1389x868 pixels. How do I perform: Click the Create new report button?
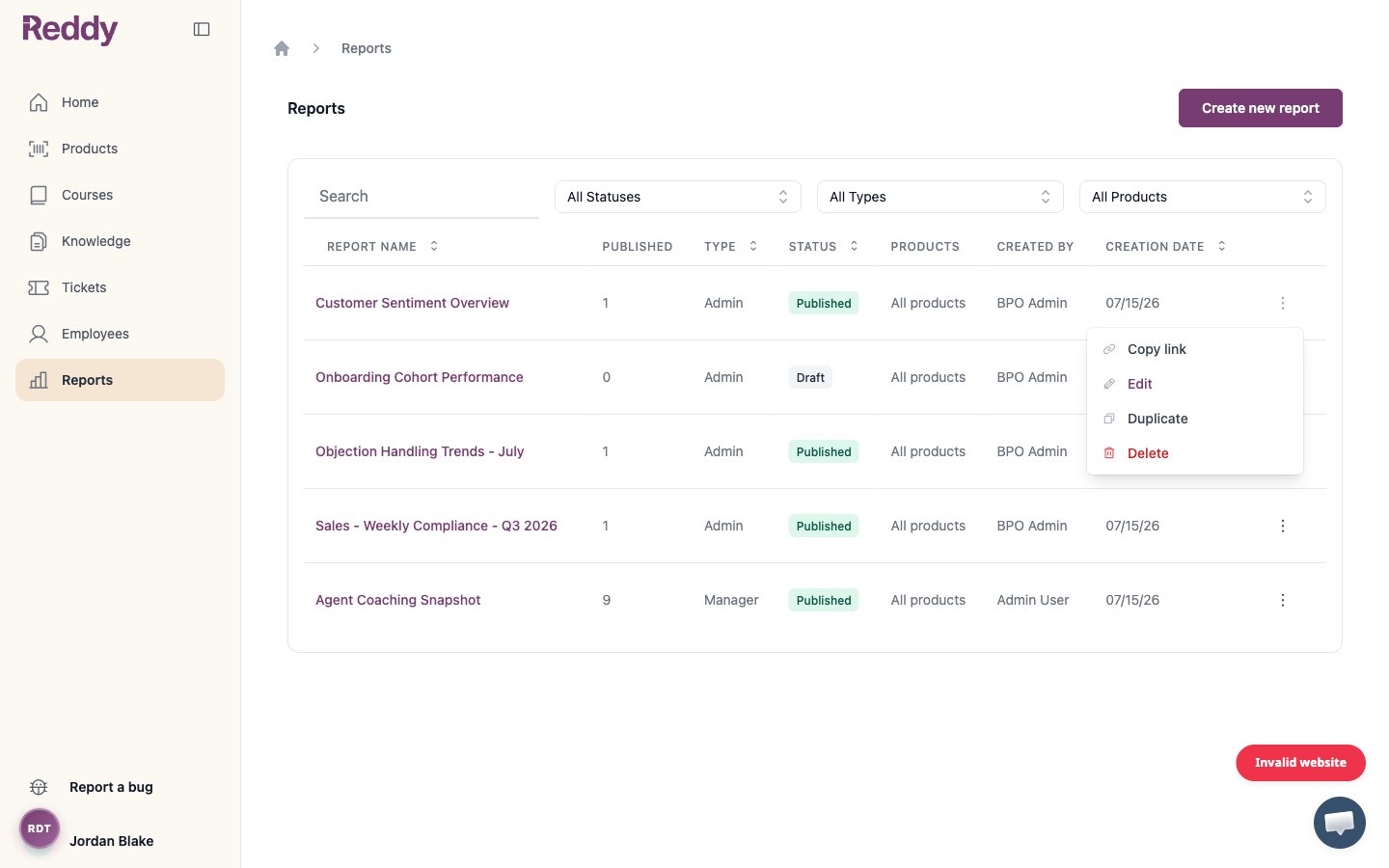coord(1260,108)
